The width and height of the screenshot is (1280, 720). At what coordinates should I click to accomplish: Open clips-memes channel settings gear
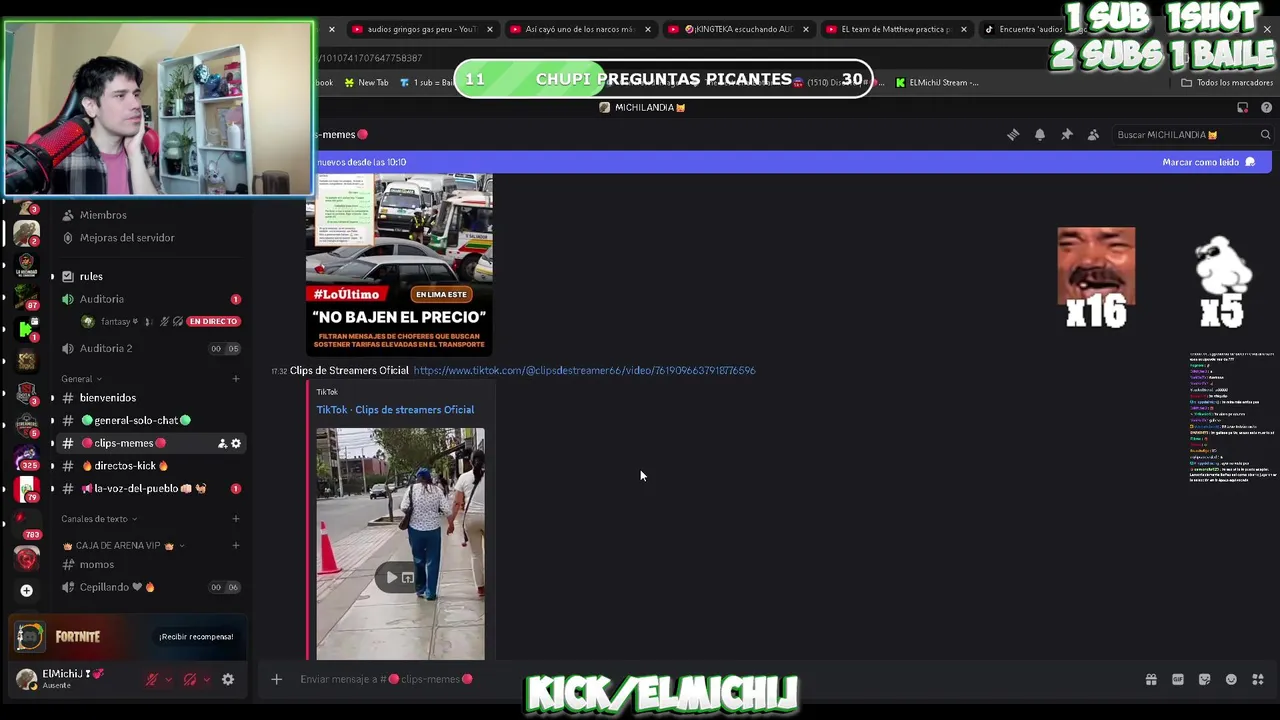coord(236,443)
